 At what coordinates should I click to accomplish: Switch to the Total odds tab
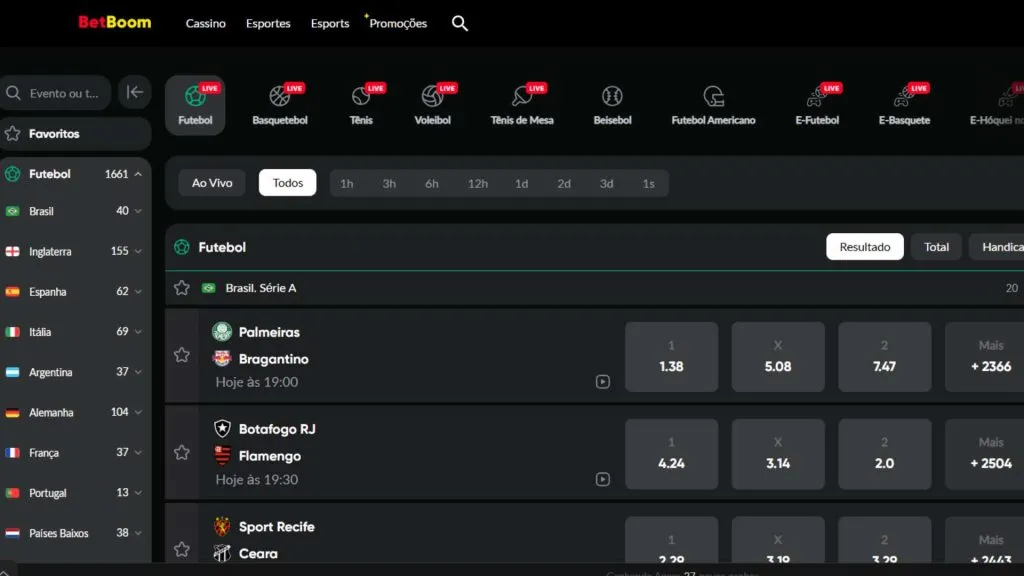click(936, 246)
